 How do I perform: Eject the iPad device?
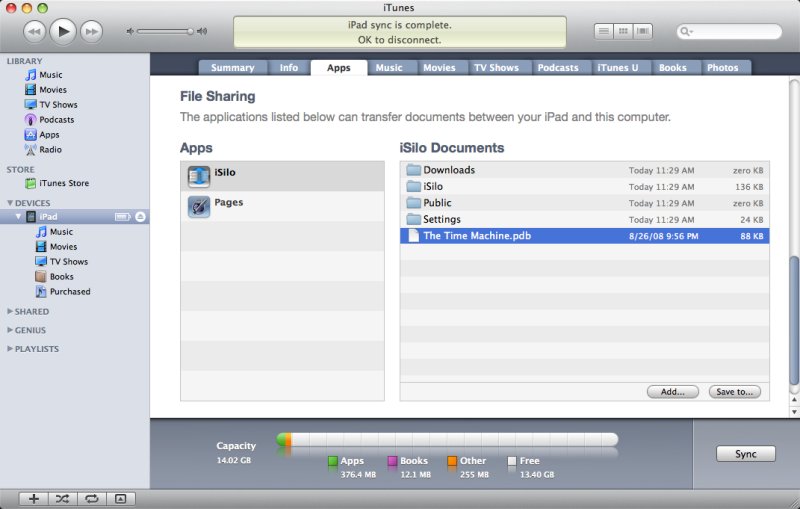[141, 217]
